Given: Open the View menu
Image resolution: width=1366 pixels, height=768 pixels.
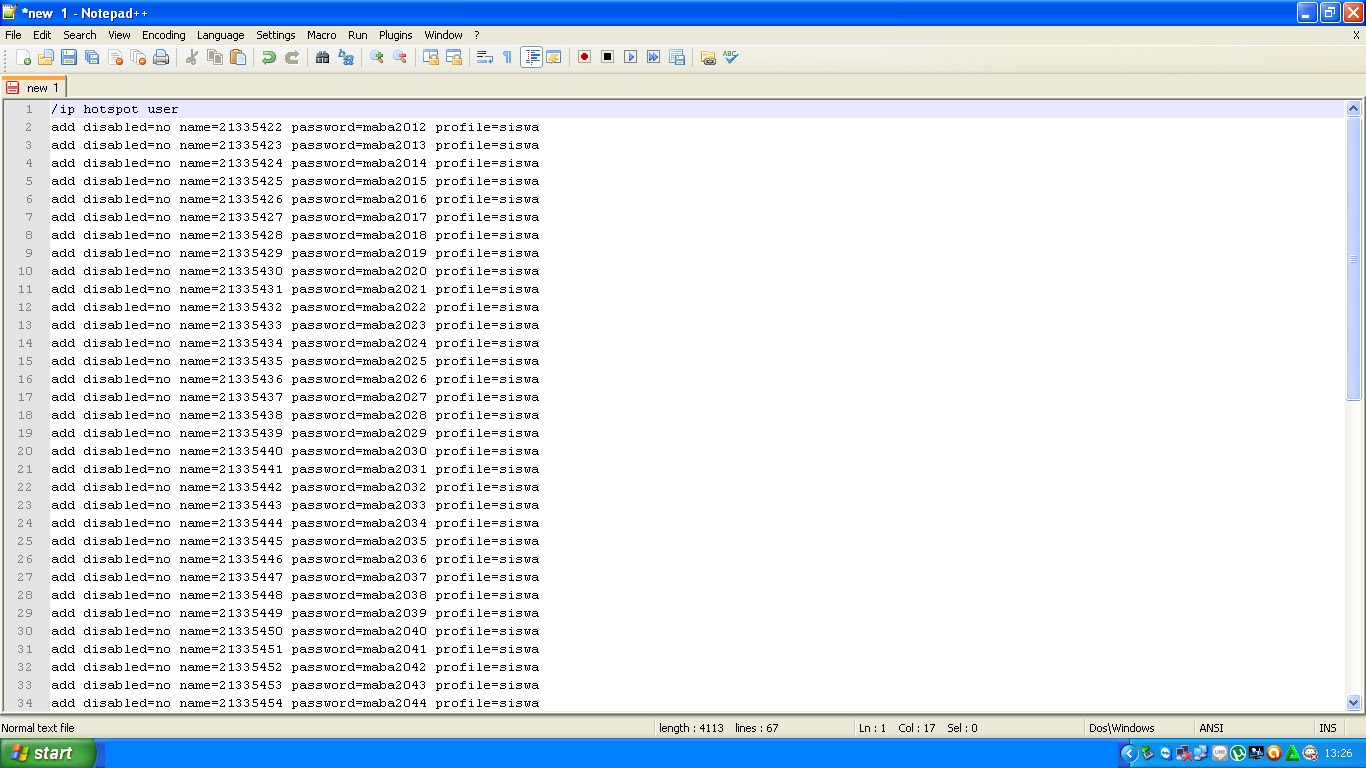Looking at the screenshot, I should pyautogui.click(x=119, y=35).
